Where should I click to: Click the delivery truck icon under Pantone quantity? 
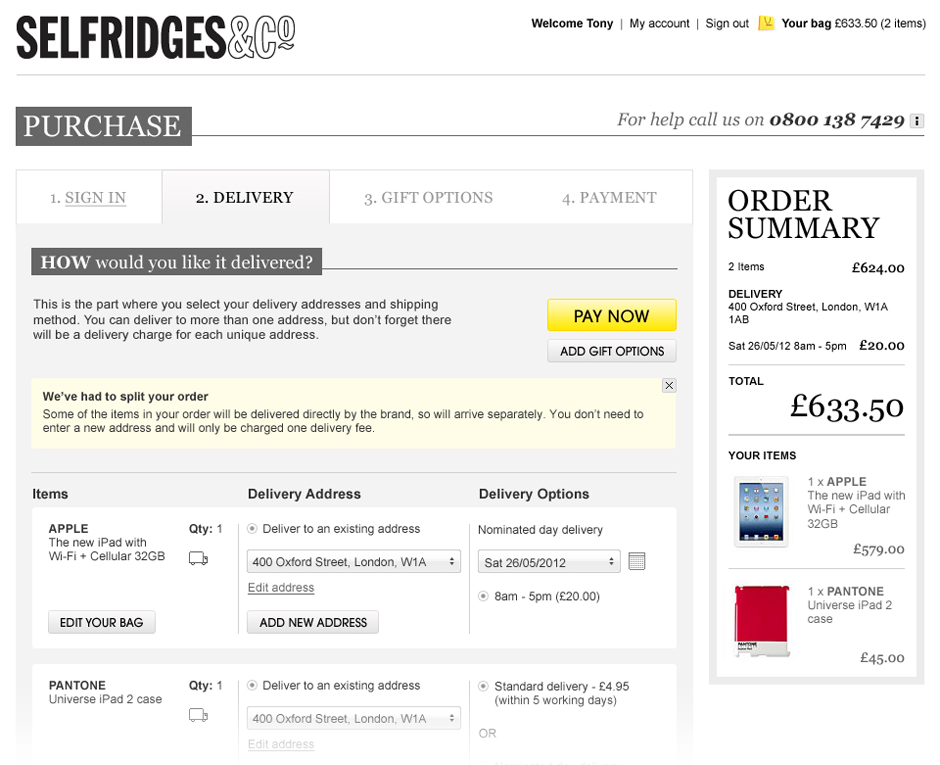pyautogui.click(x=198, y=715)
